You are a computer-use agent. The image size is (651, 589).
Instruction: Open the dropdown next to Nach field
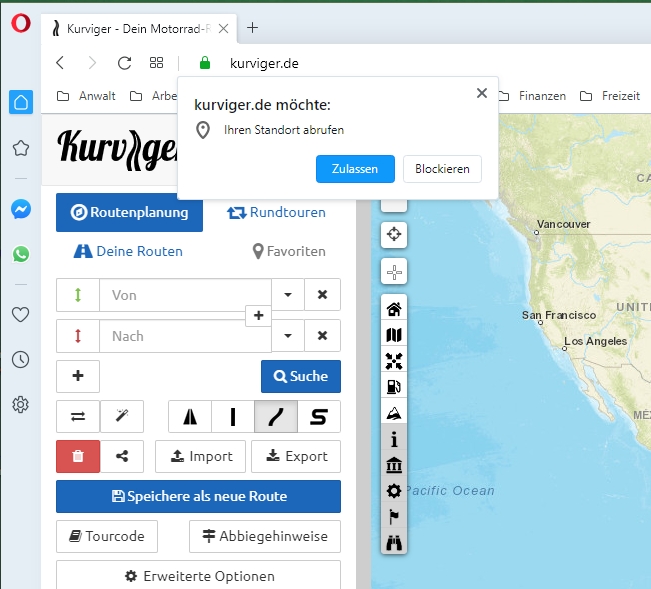point(288,336)
